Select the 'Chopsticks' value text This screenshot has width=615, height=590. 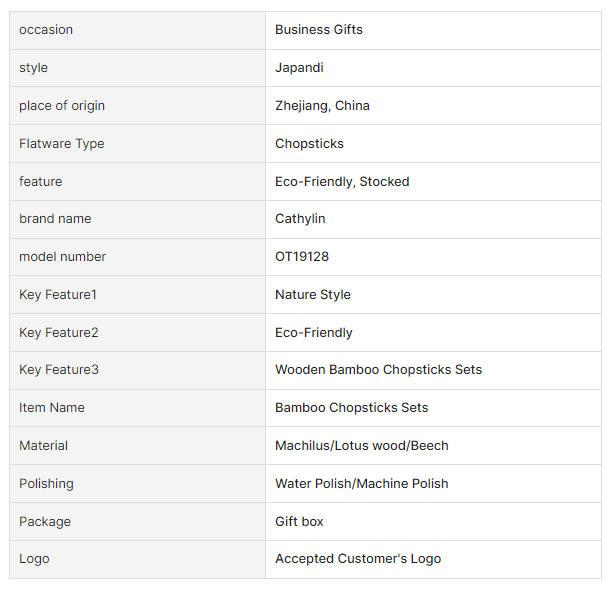pos(309,144)
